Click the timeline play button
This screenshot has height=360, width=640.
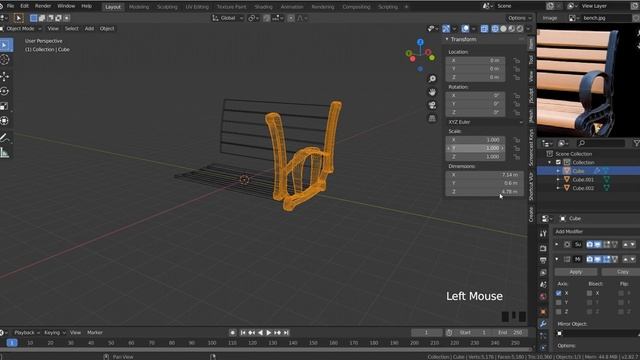pyautogui.click(x=269, y=333)
